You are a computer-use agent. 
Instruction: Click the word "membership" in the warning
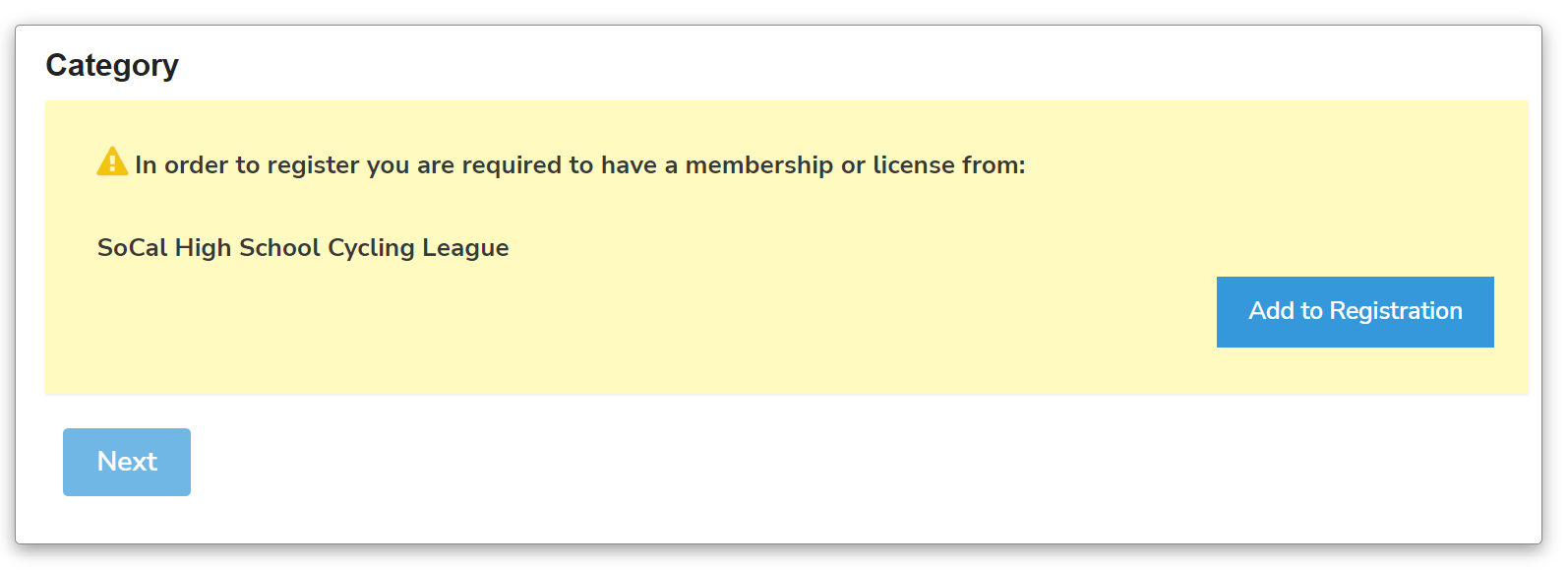pos(758,165)
